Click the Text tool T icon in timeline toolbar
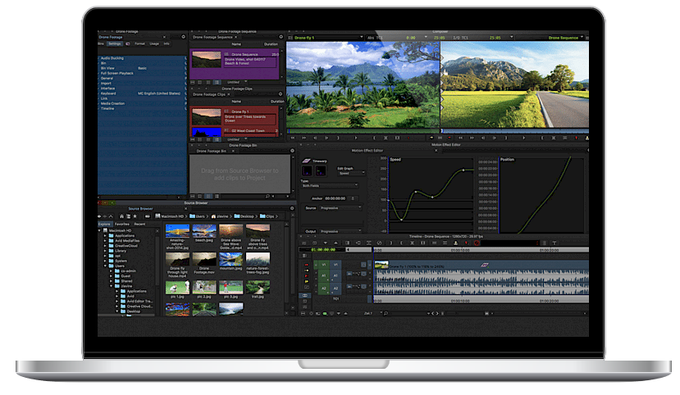Image resolution: width=680 pixels, height=395 pixels. [554, 243]
